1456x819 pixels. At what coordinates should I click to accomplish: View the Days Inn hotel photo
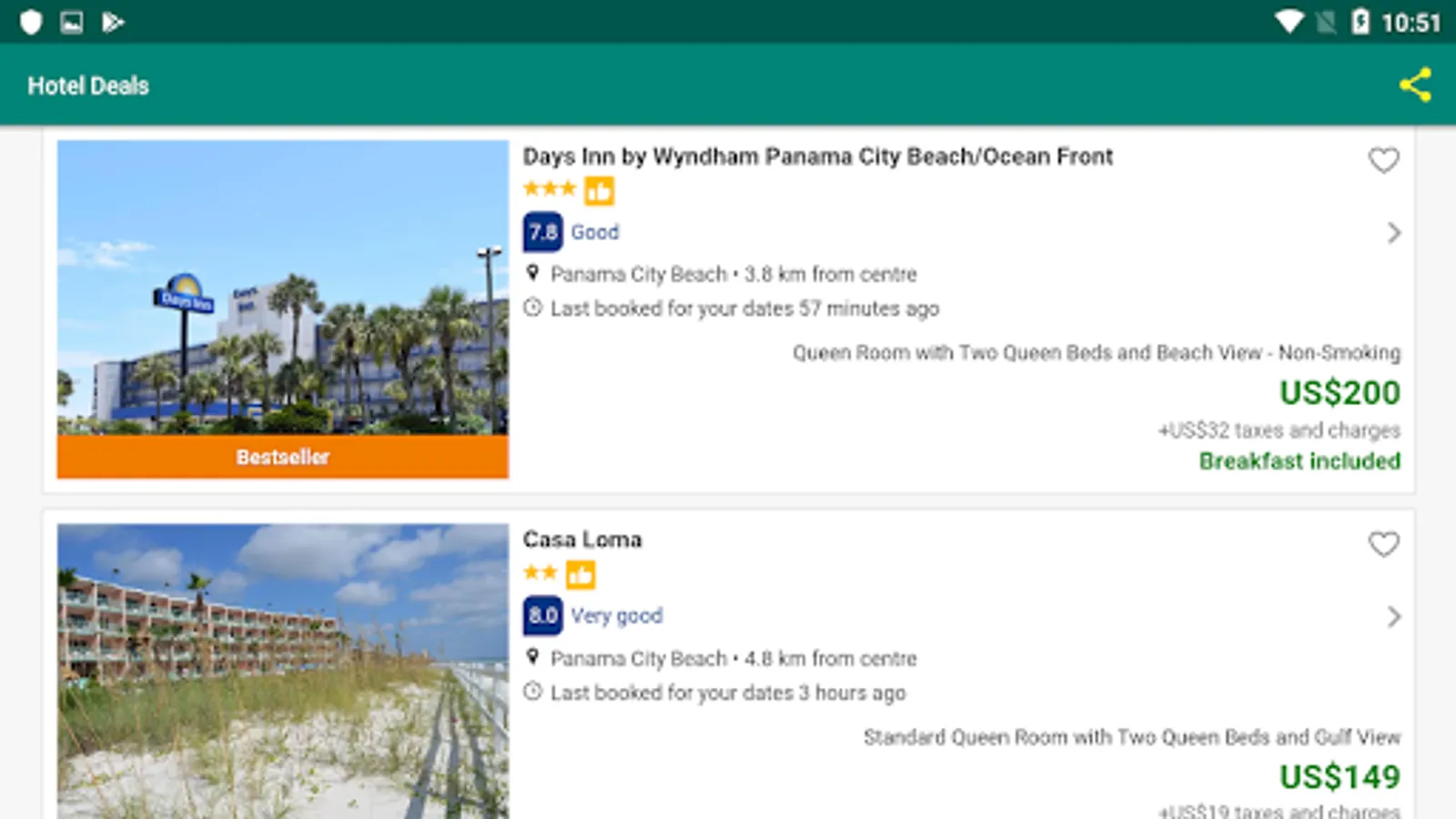[283, 288]
